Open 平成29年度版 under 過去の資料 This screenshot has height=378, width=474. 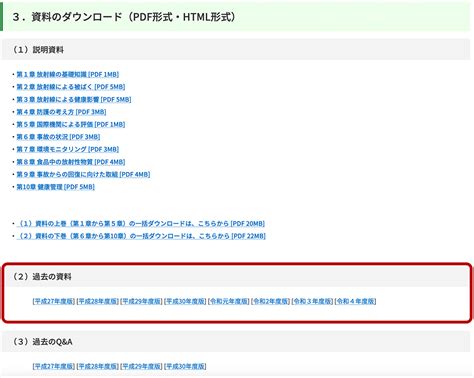[x=141, y=301]
